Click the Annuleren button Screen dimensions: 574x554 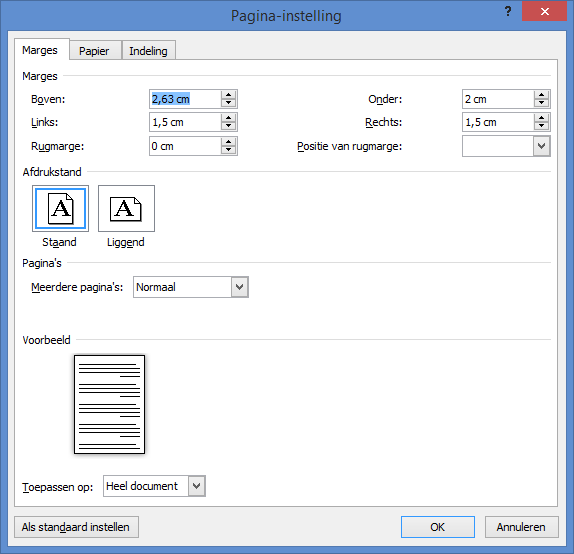tap(522, 527)
